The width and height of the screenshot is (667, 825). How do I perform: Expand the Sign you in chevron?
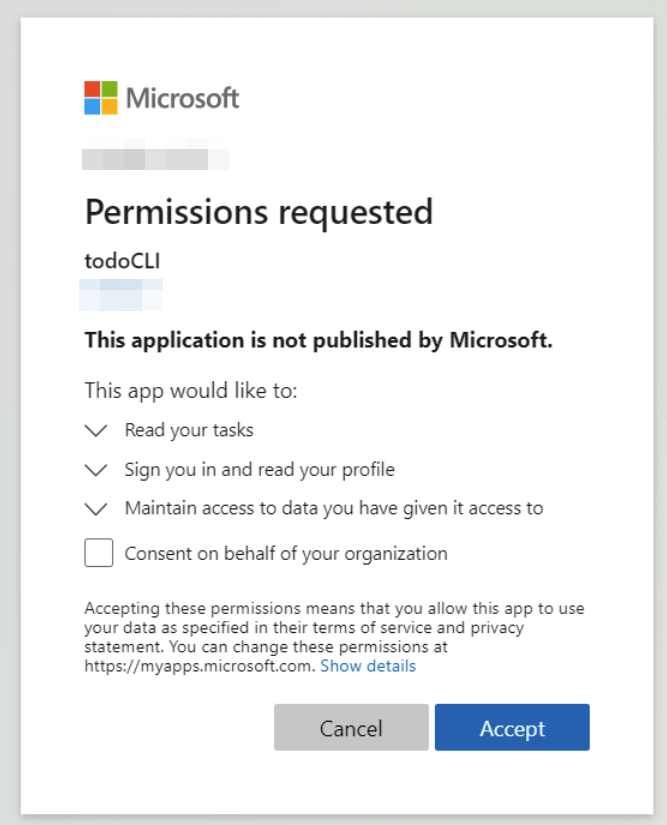pyautogui.click(x=96, y=470)
